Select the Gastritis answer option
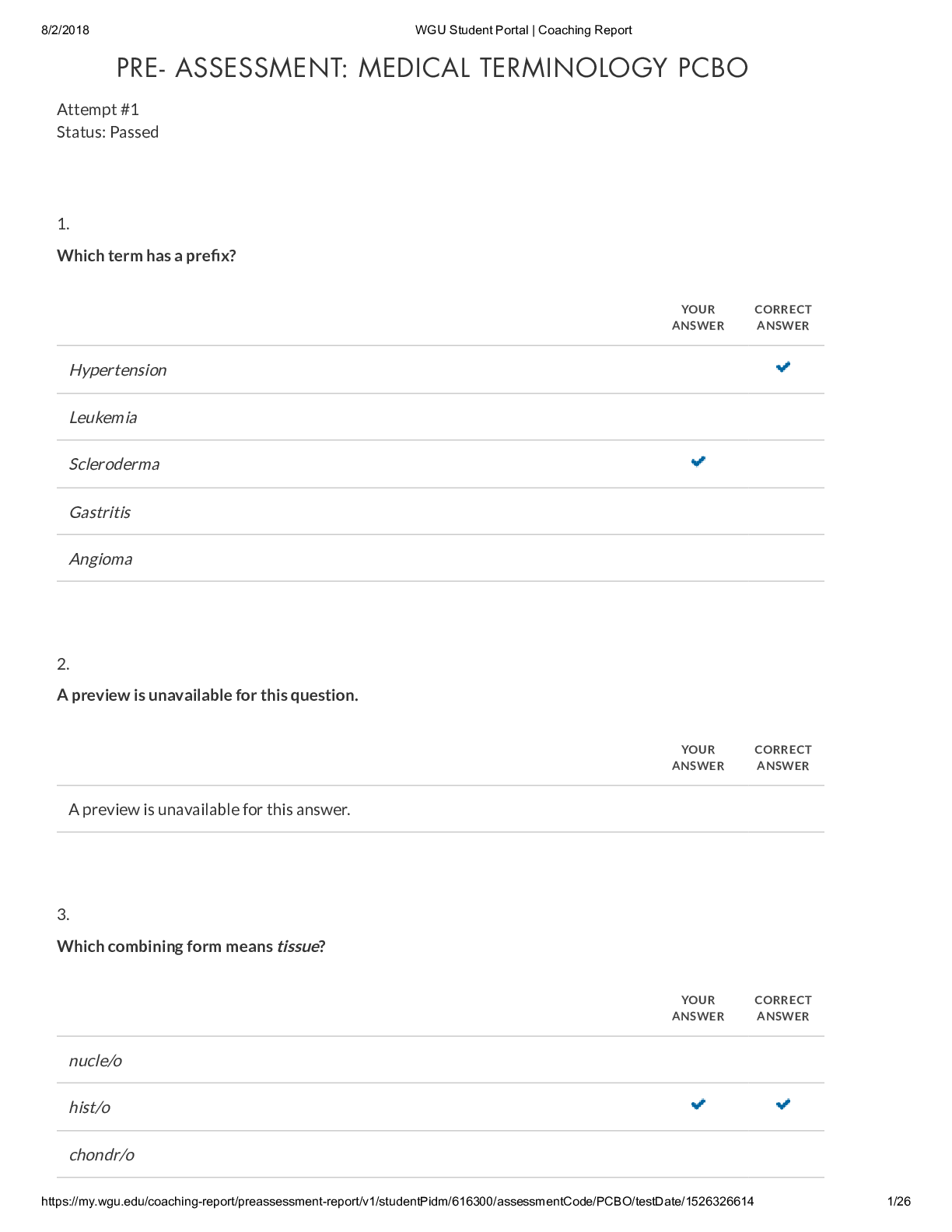This screenshot has height=1232, width=952. (440, 512)
